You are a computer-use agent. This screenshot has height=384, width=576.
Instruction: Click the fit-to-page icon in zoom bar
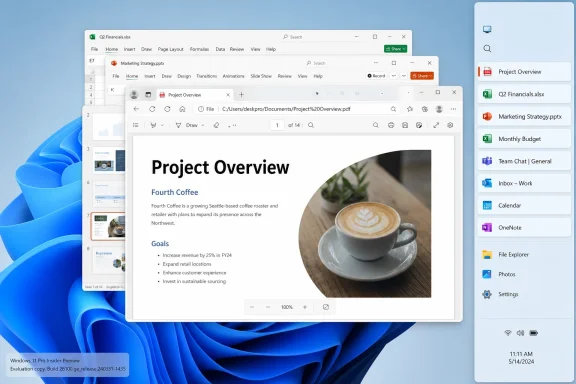(x=326, y=307)
